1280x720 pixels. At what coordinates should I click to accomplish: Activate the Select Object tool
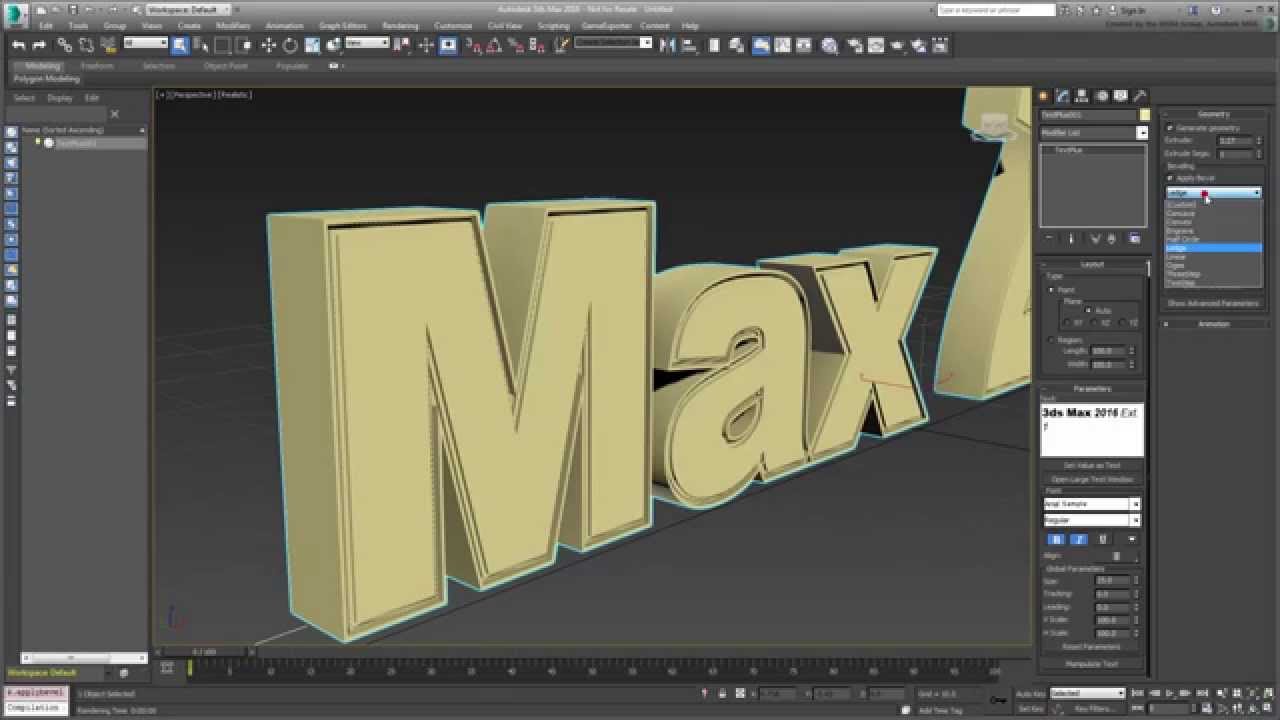pyautogui.click(x=180, y=45)
